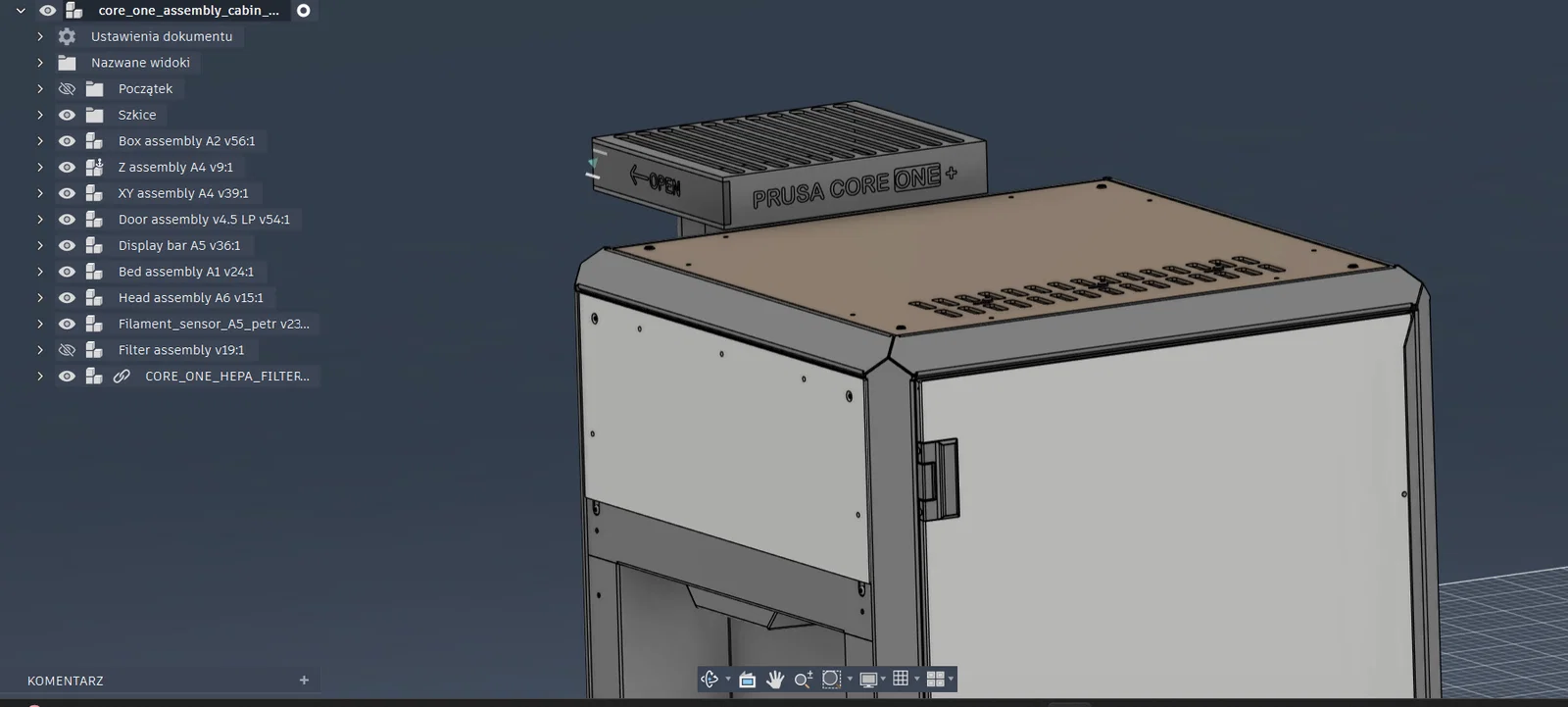
Task: Expand the Ustawienia dokumentu node
Action: click(40, 36)
